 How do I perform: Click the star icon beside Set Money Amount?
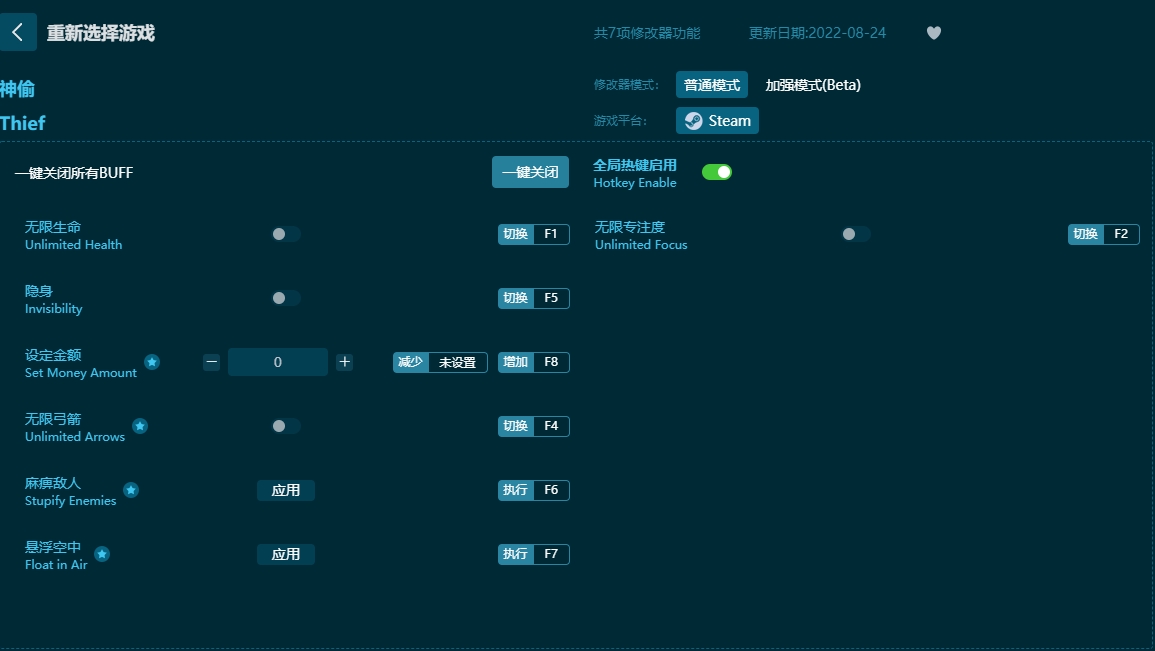click(x=151, y=363)
